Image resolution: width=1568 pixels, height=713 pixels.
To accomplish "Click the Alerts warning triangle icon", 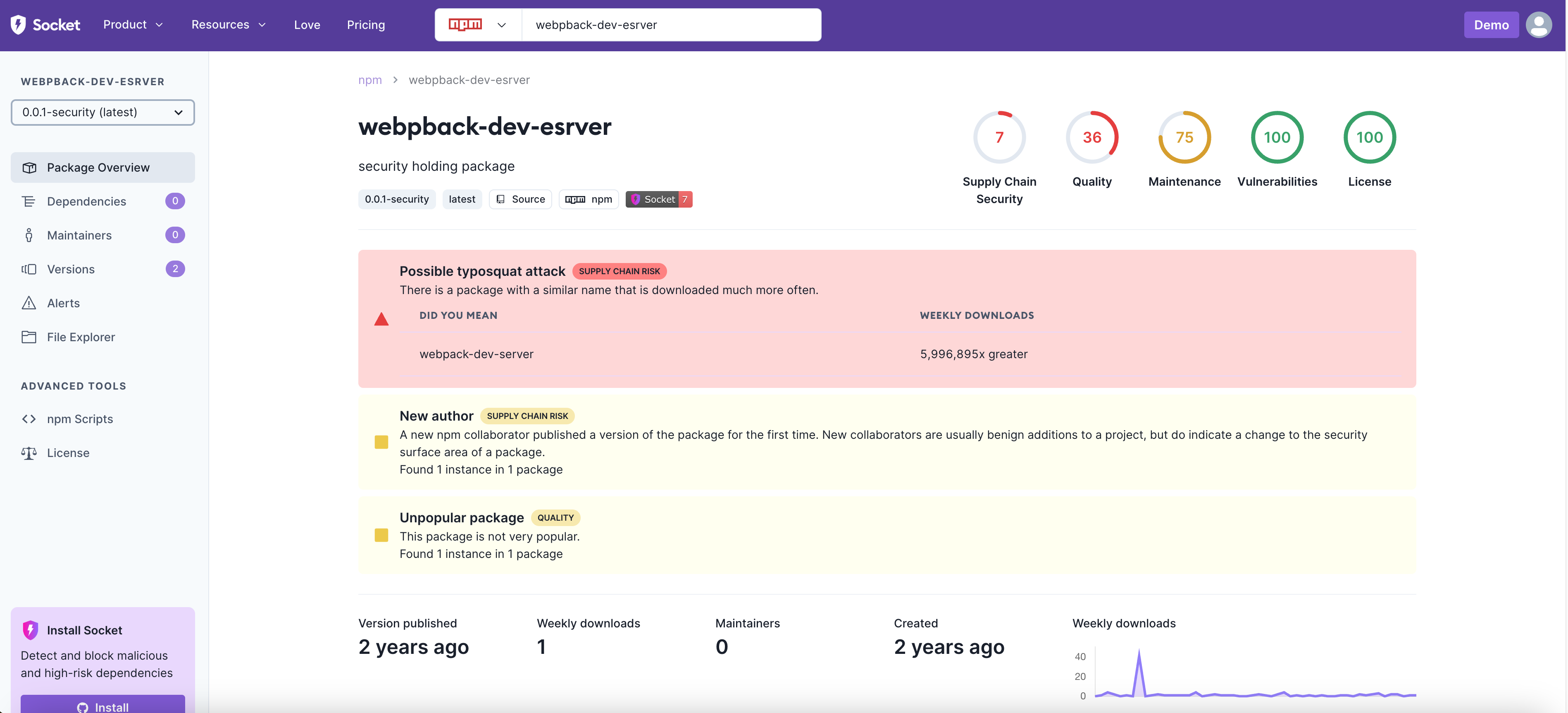I will tap(29, 303).
